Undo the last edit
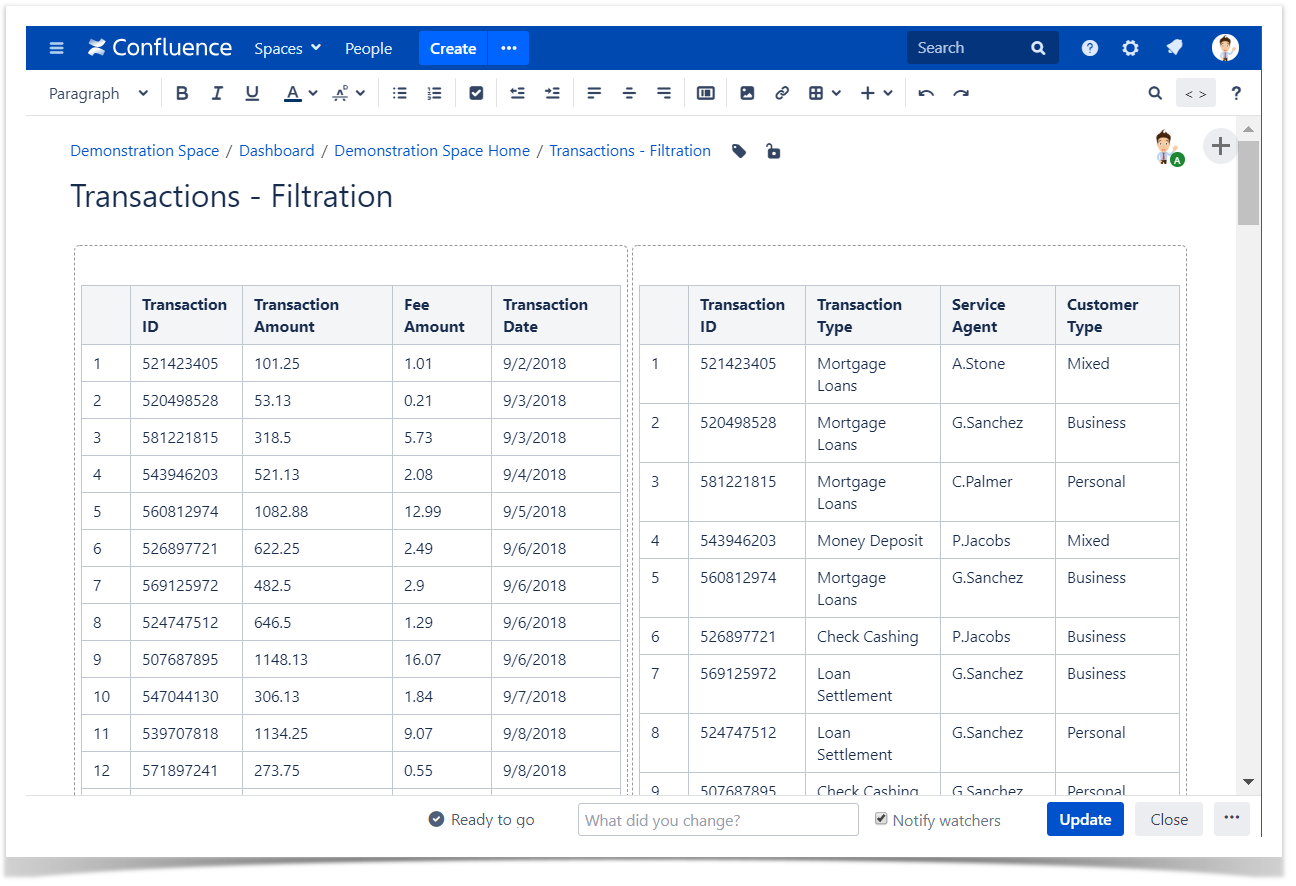1296x886 pixels. [926, 93]
